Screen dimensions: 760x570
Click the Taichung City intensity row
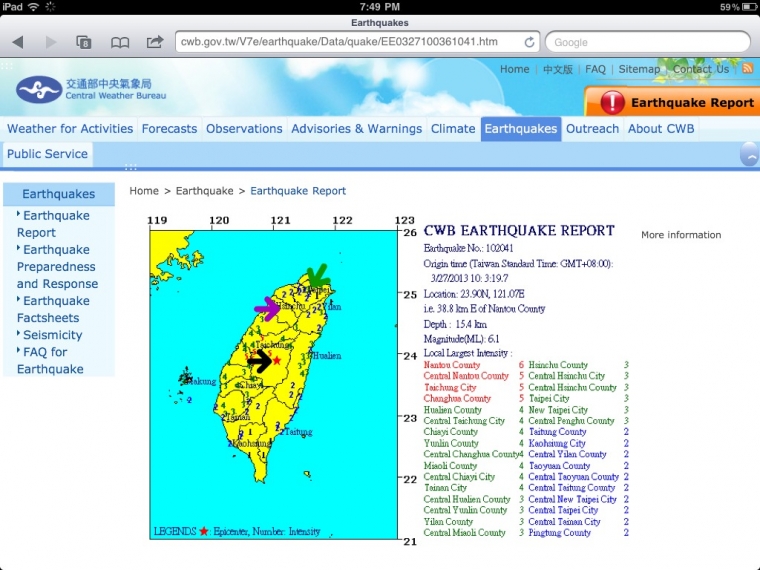pyautogui.click(x=474, y=387)
